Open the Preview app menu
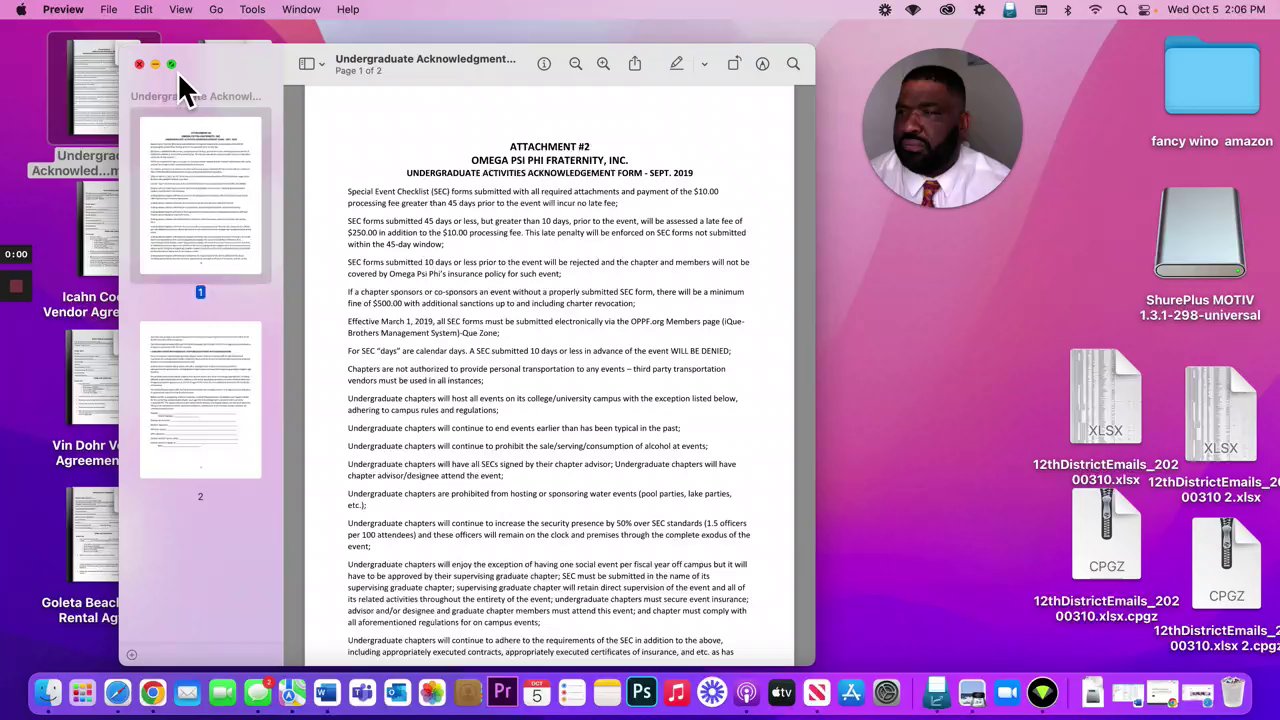This screenshot has height=720, width=1280. [63, 10]
